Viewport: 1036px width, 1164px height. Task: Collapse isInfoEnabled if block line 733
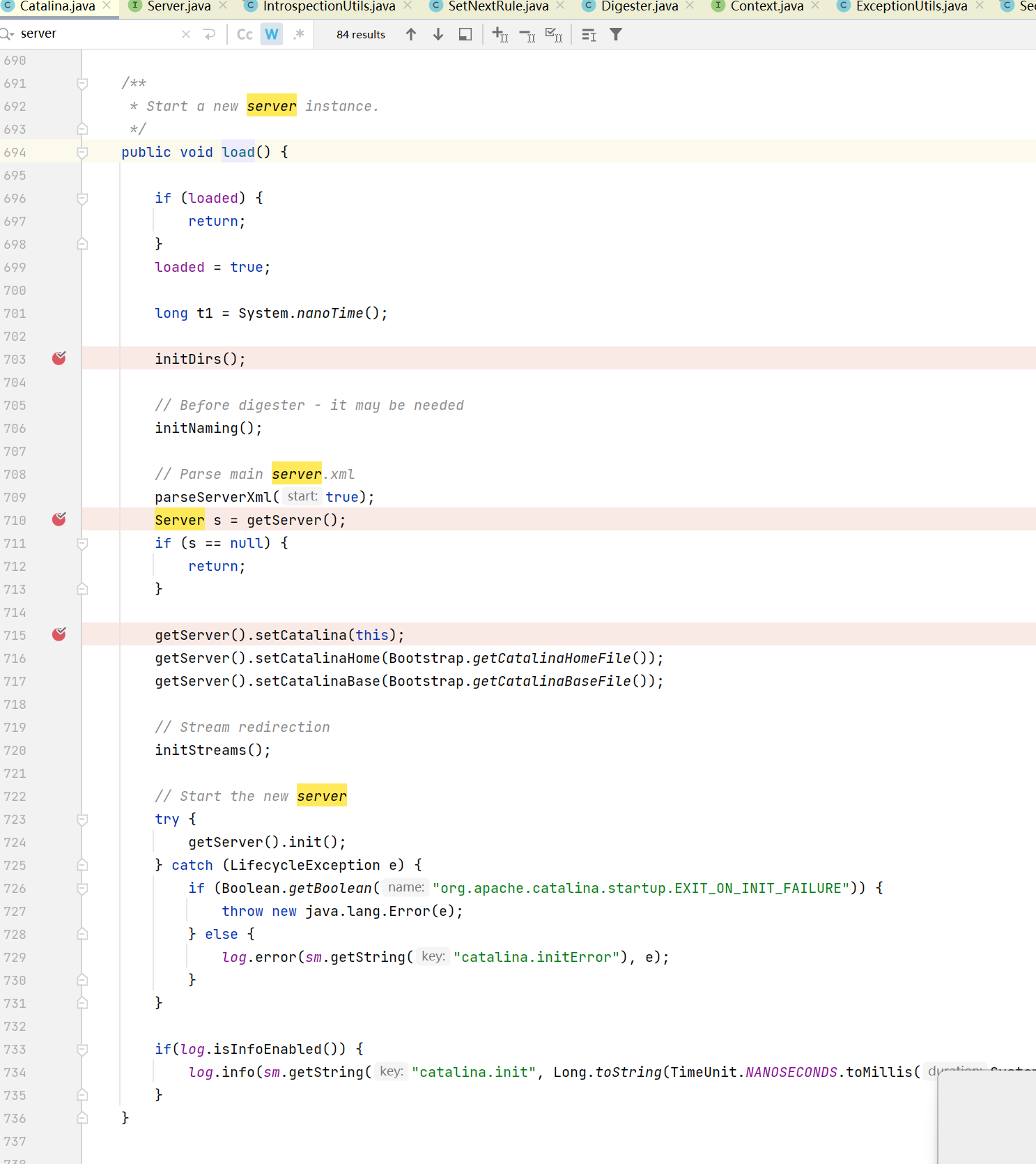(82, 1050)
